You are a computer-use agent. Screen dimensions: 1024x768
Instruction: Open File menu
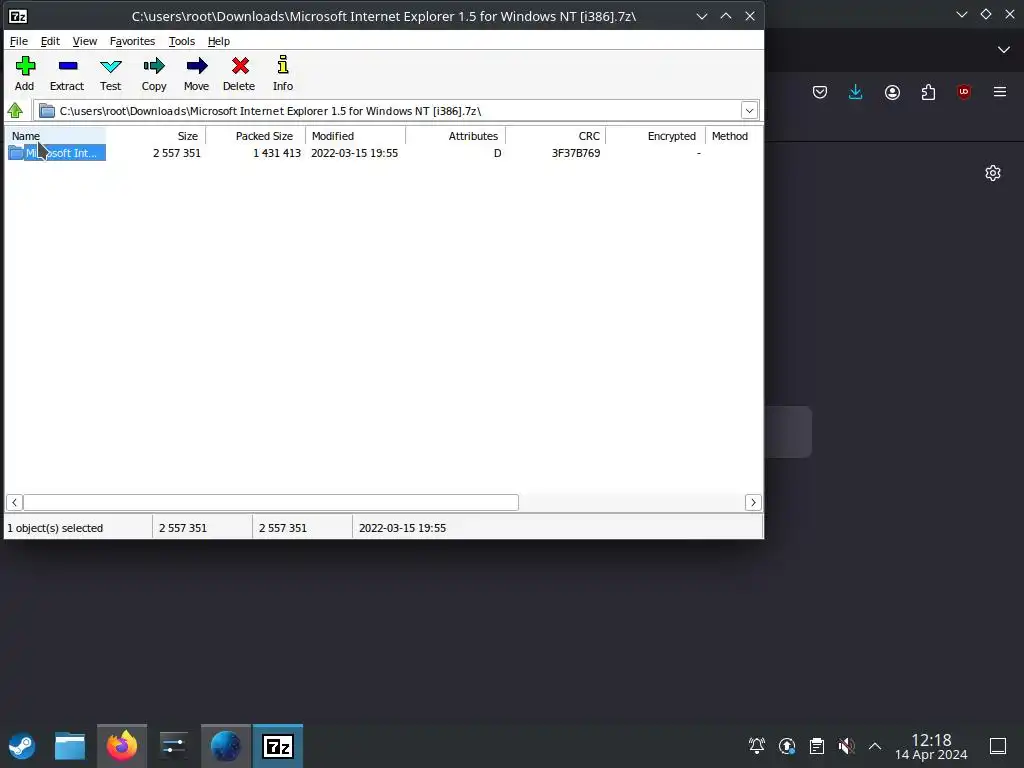tap(19, 41)
